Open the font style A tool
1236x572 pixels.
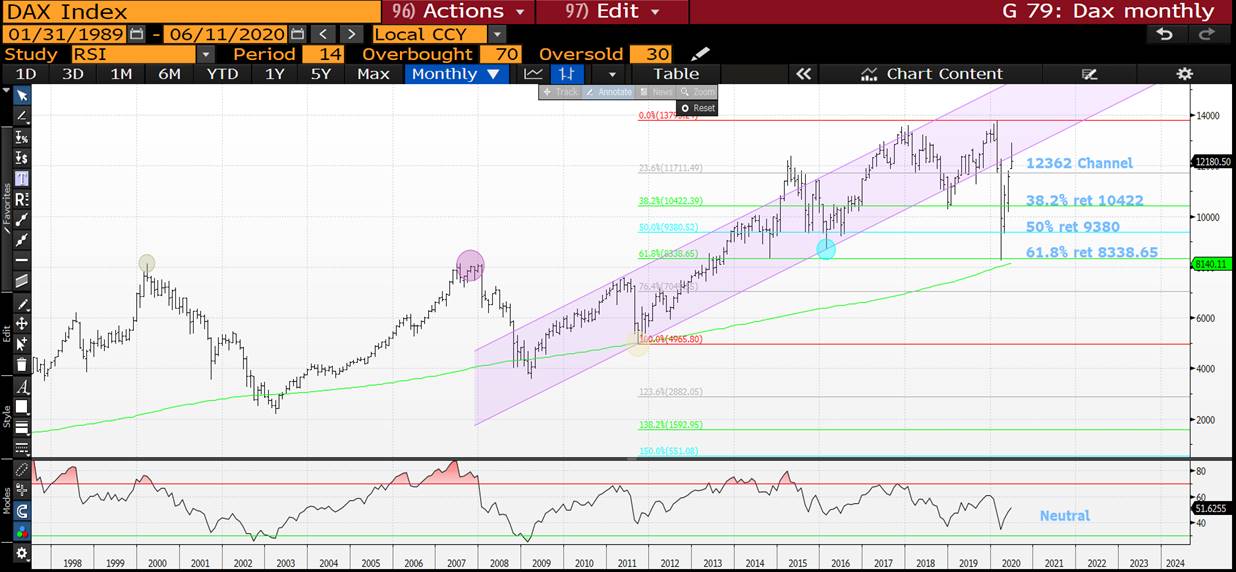(x=22, y=386)
